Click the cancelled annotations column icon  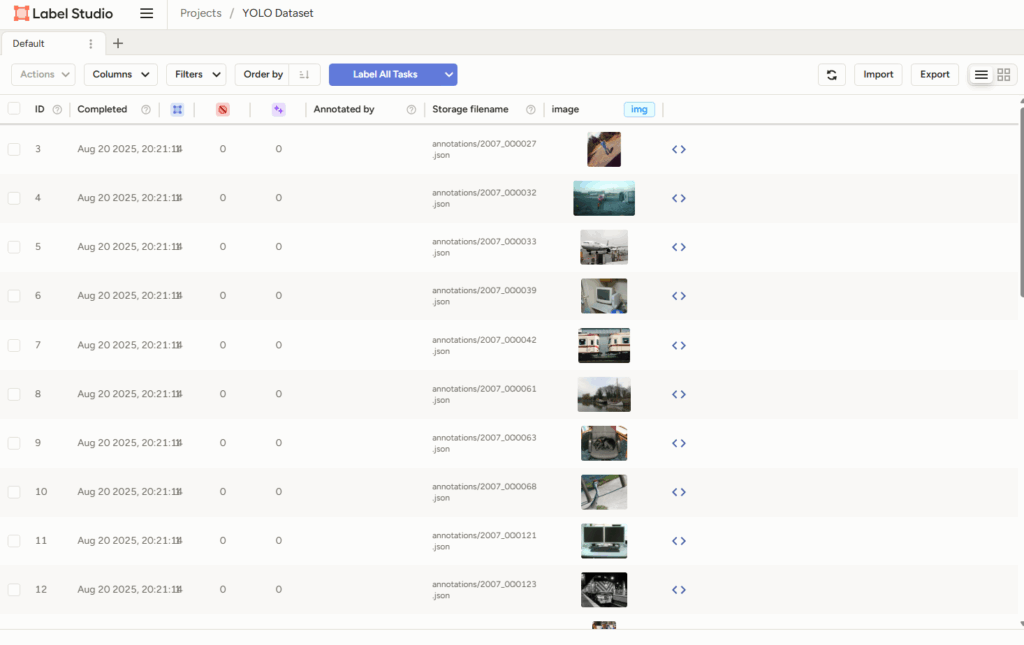tap(223, 110)
